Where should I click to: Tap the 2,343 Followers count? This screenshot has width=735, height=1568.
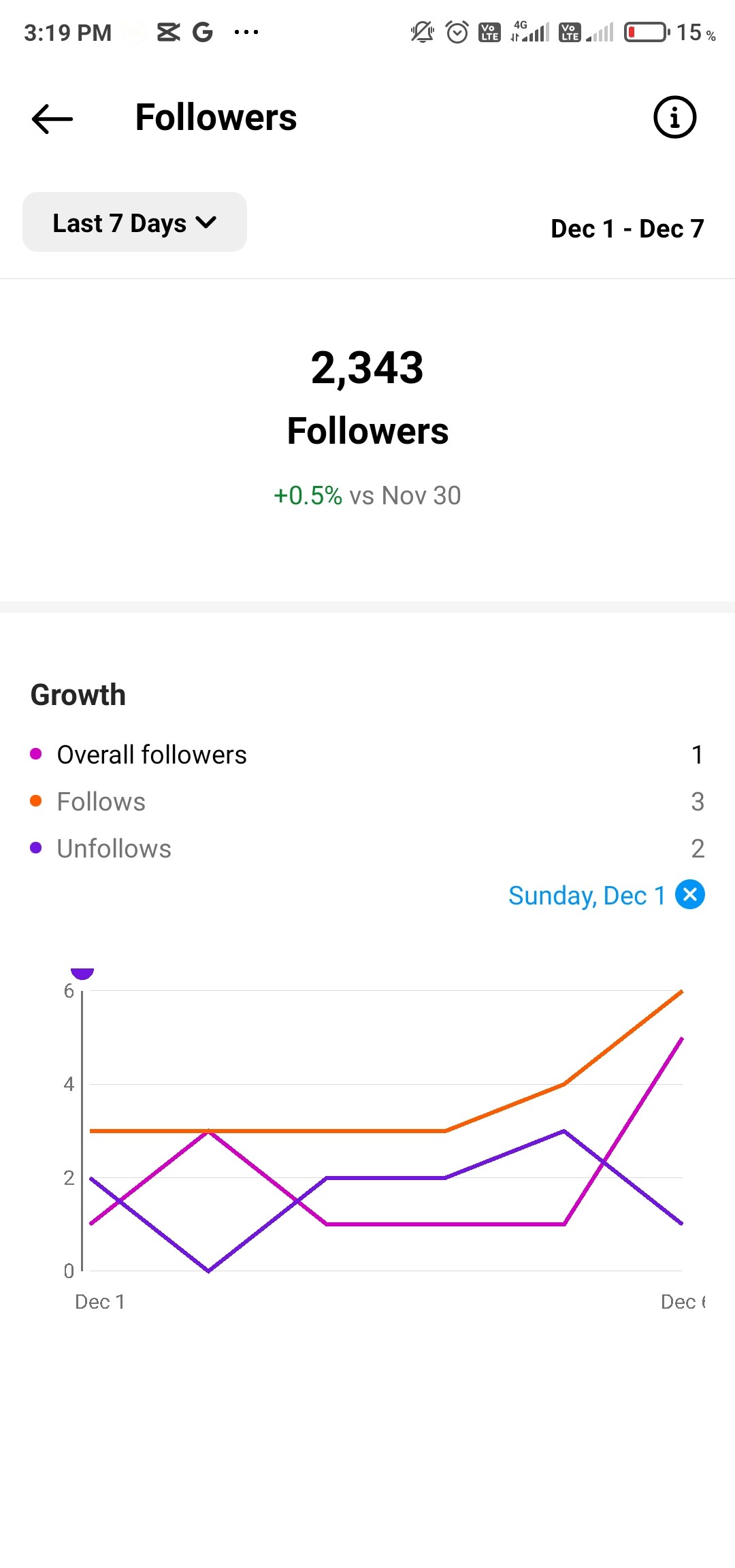pos(367,368)
